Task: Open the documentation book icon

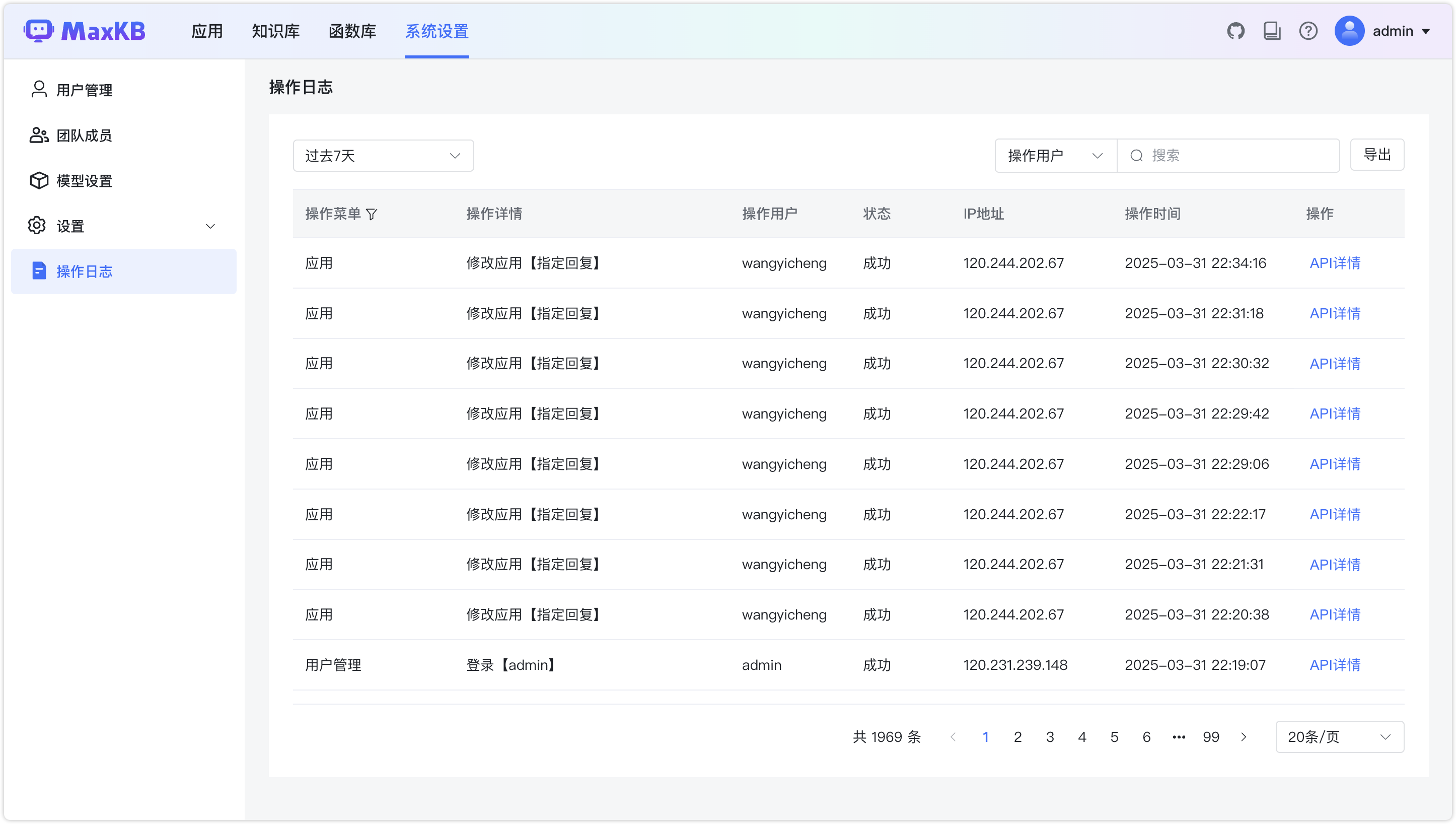Action: tap(1272, 31)
